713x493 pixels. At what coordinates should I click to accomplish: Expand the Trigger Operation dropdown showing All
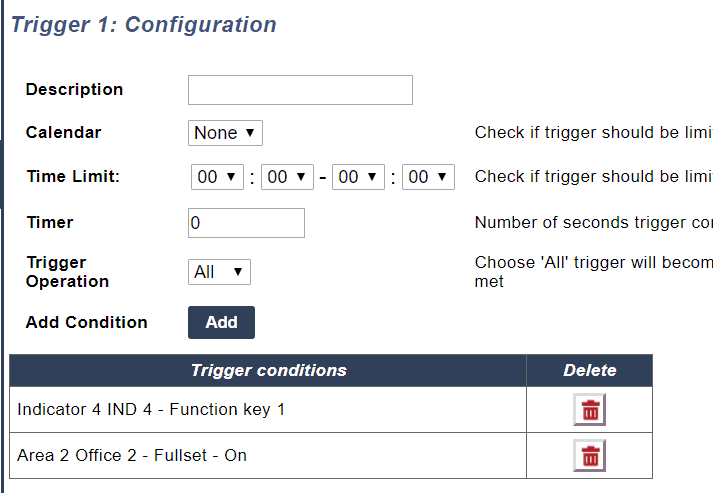coord(219,272)
